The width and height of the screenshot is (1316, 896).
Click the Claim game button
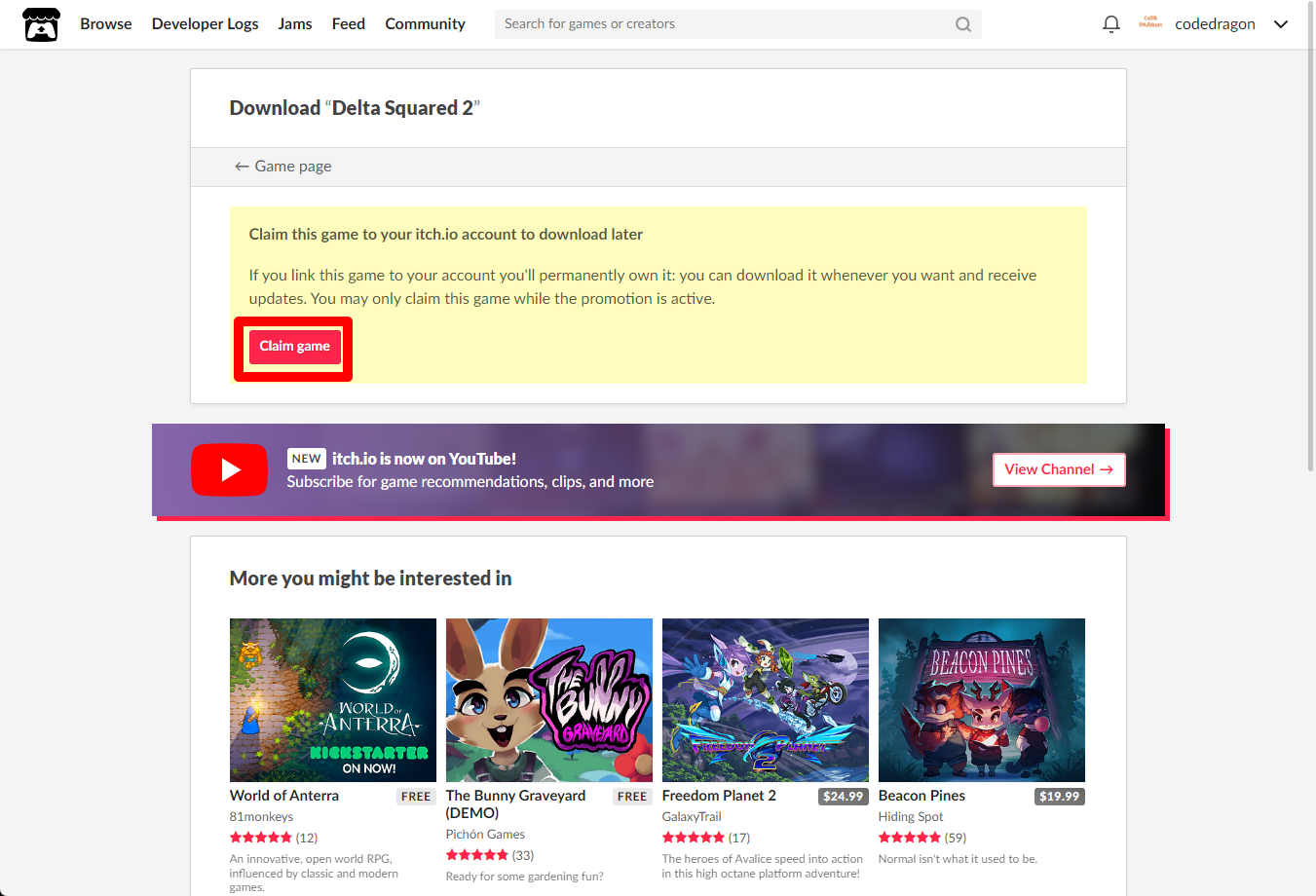click(x=294, y=347)
